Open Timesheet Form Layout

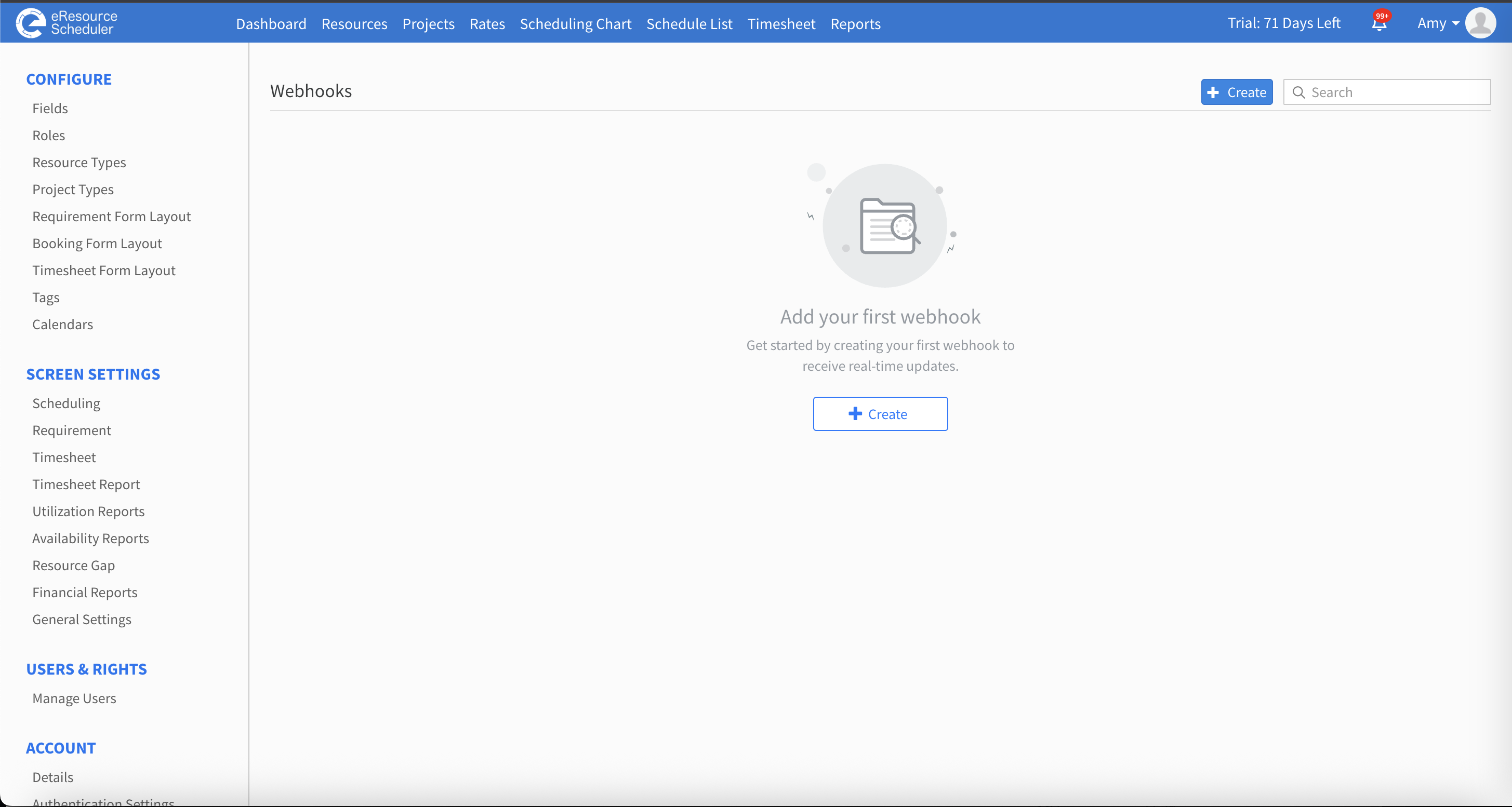104,271
